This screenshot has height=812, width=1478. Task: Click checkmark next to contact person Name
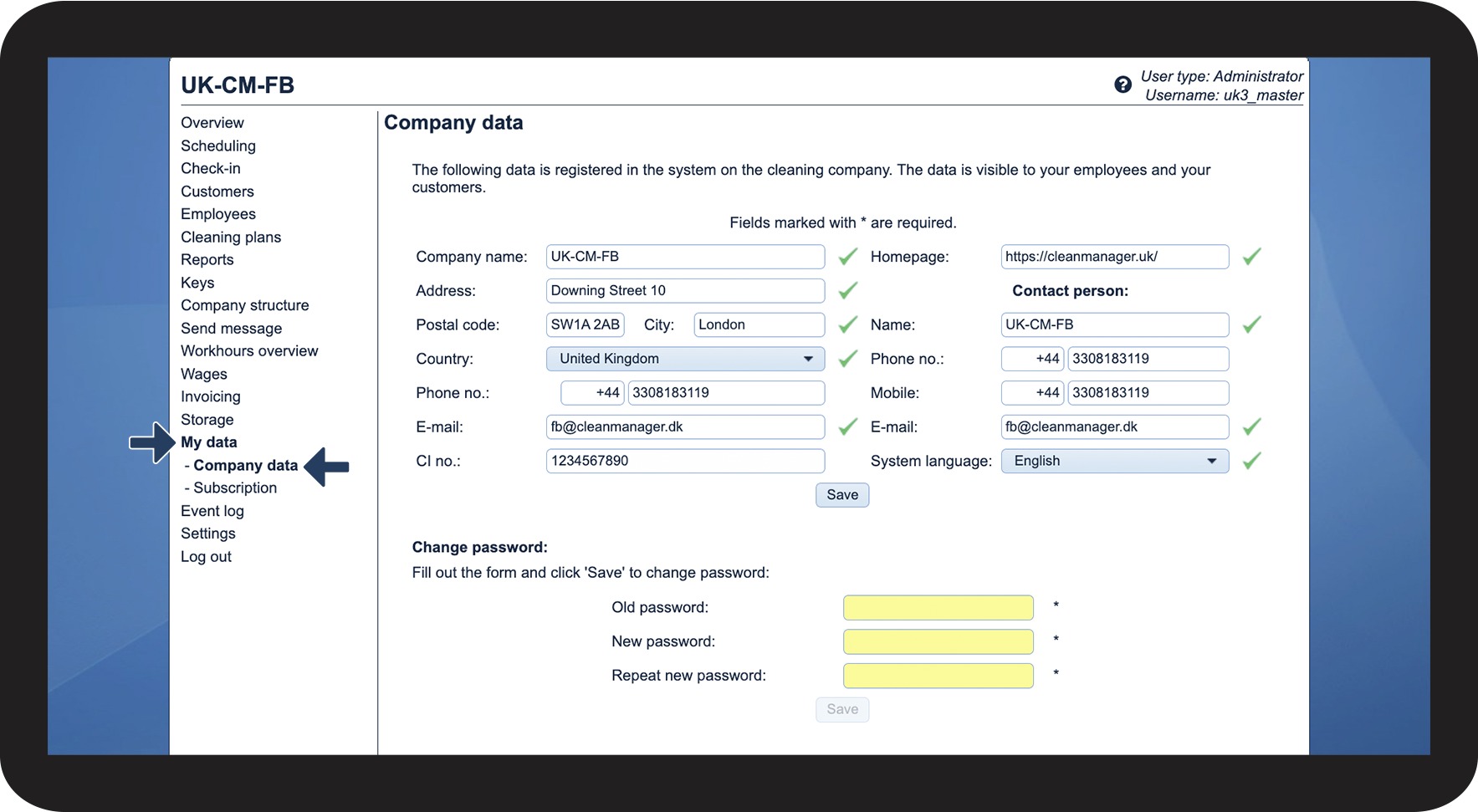tap(1251, 324)
